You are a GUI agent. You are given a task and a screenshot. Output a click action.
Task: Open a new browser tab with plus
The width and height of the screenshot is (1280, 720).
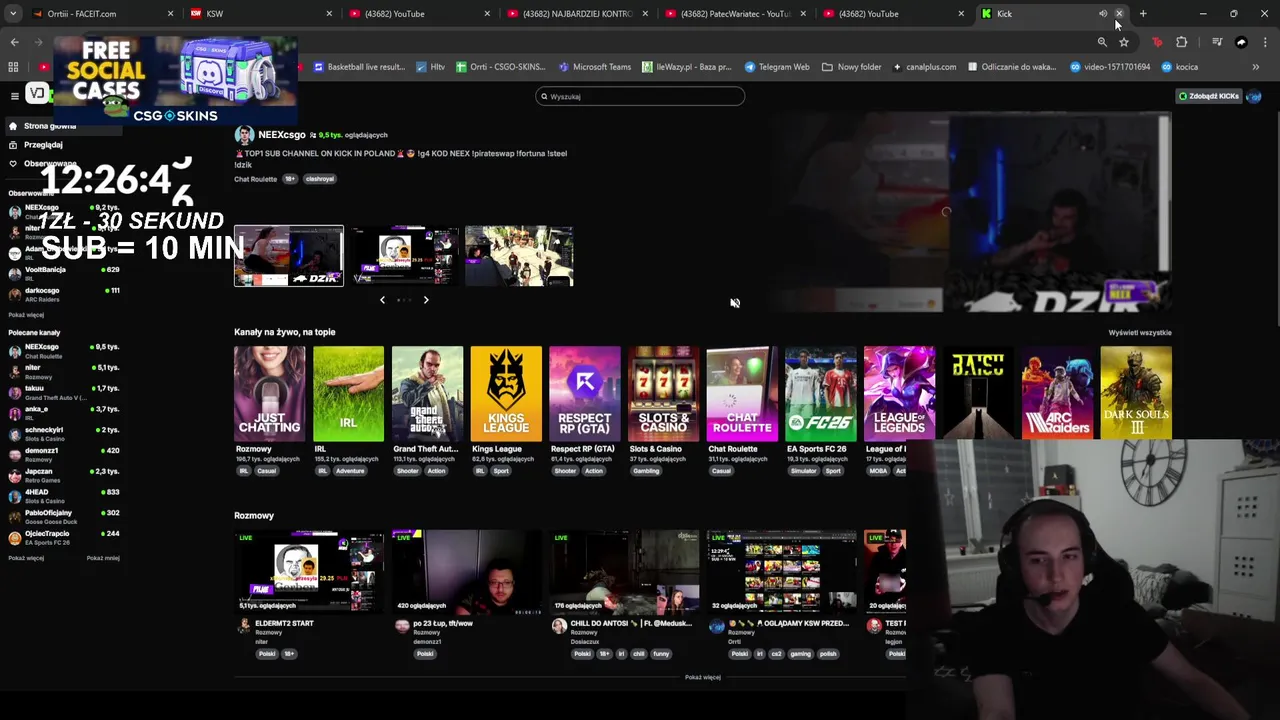[1143, 14]
